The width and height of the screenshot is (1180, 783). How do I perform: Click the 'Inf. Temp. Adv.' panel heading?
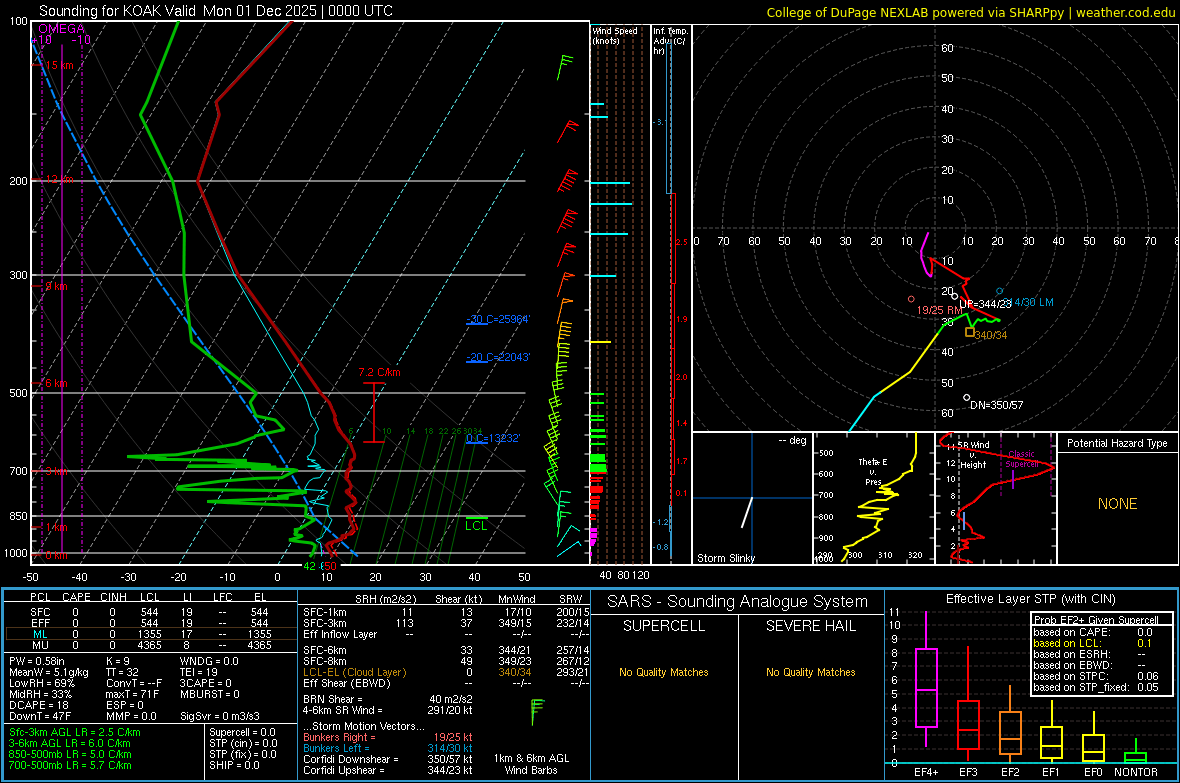[x=670, y=41]
